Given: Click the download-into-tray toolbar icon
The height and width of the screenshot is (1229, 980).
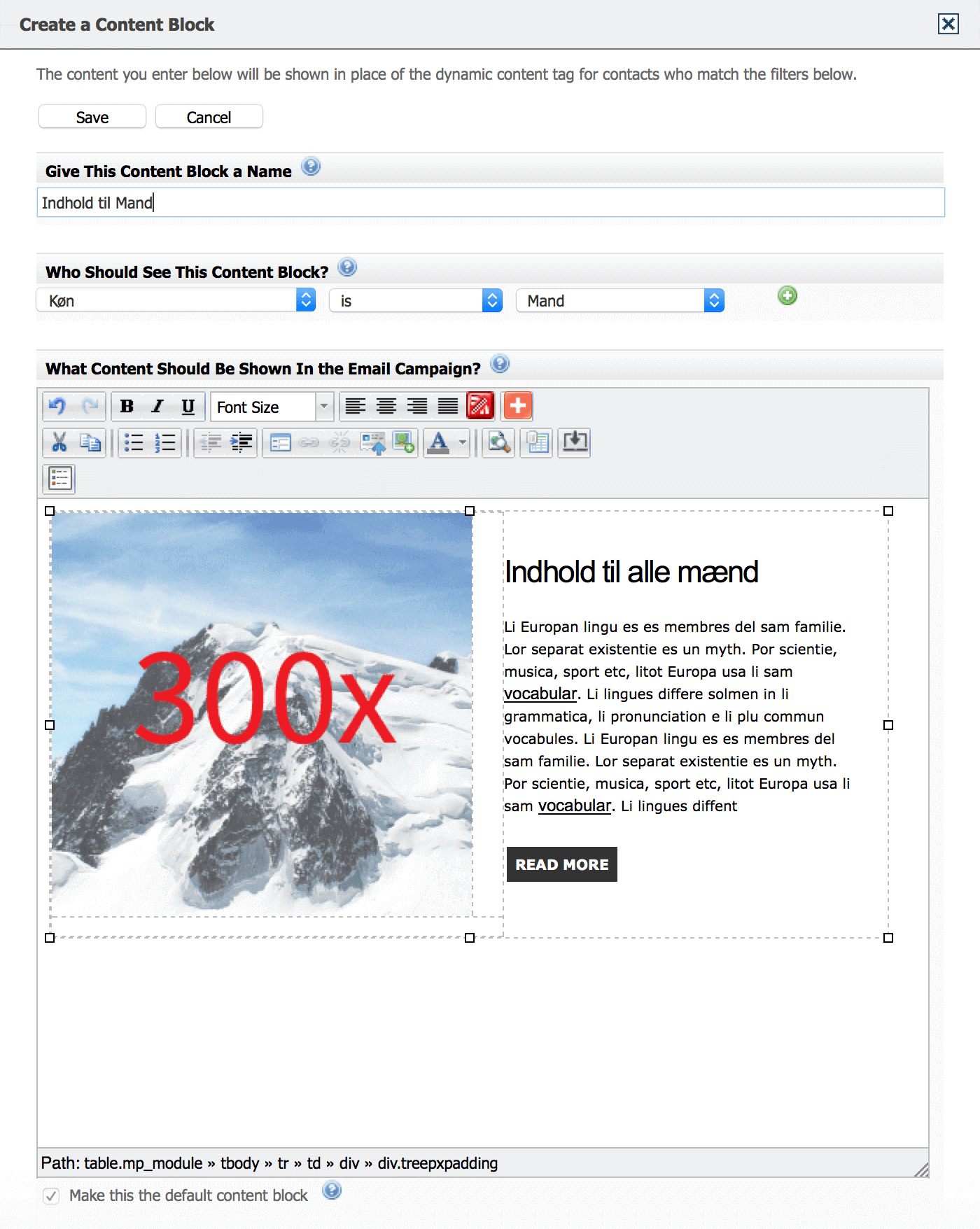Looking at the screenshot, I should [x=575, y=442].
